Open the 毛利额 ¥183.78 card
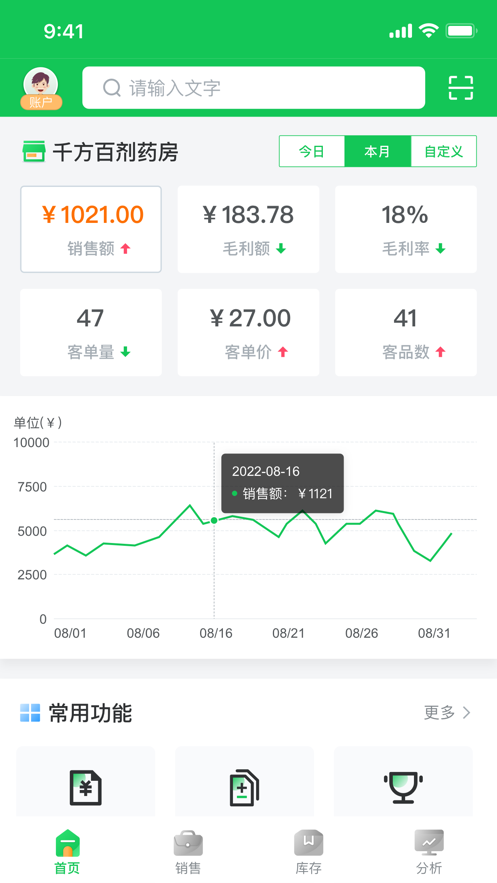 [248, 229]
